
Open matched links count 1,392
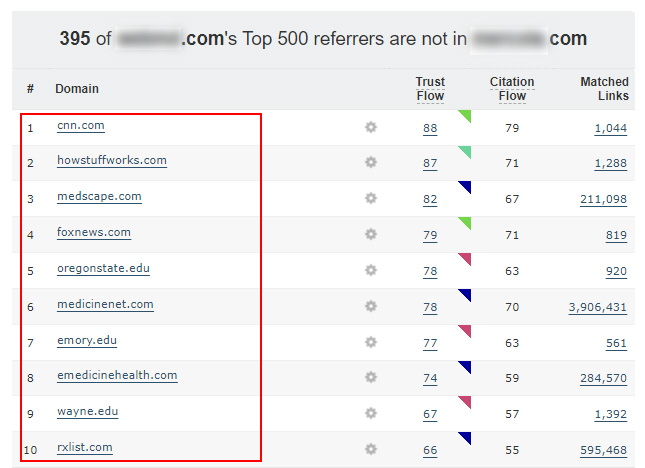click(x=611, y=414)
